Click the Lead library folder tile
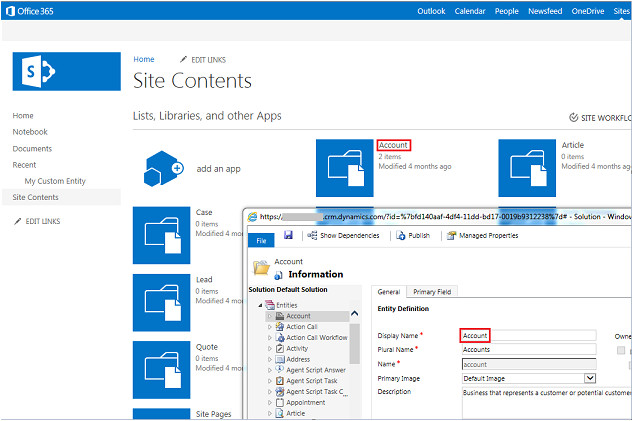The image size is (633, 421). pos(162,304)
